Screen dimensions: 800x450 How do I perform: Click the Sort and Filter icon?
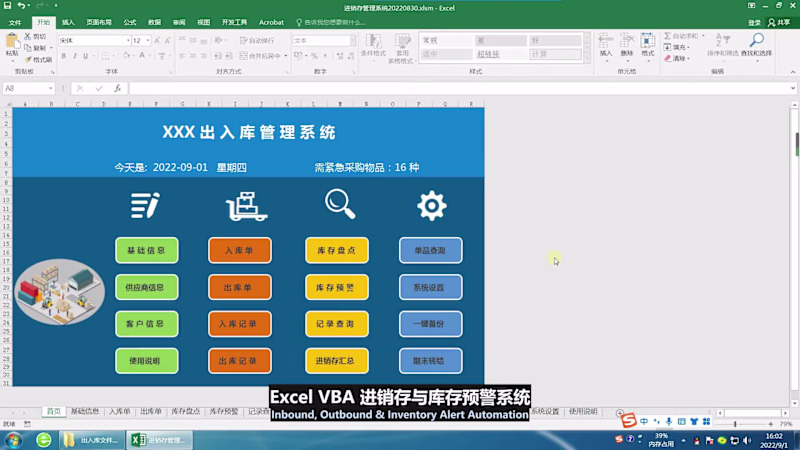722,41
